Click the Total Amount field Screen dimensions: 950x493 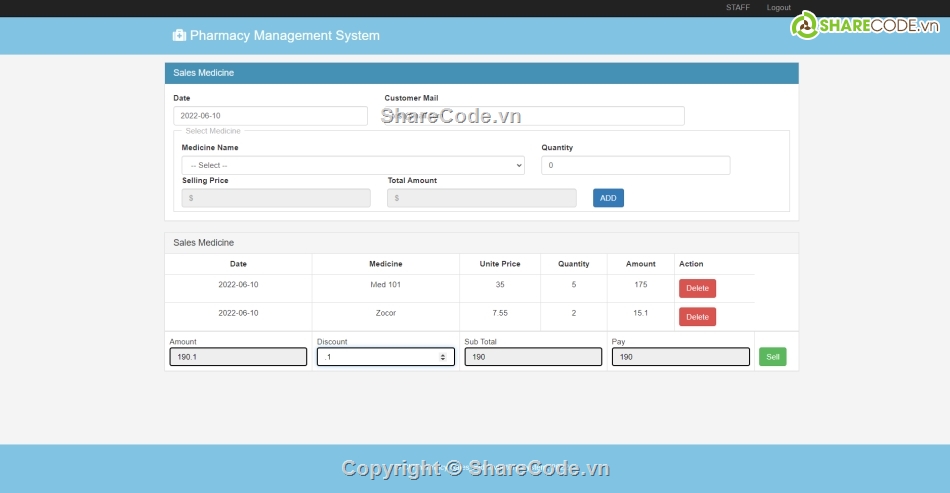point(481,198)
